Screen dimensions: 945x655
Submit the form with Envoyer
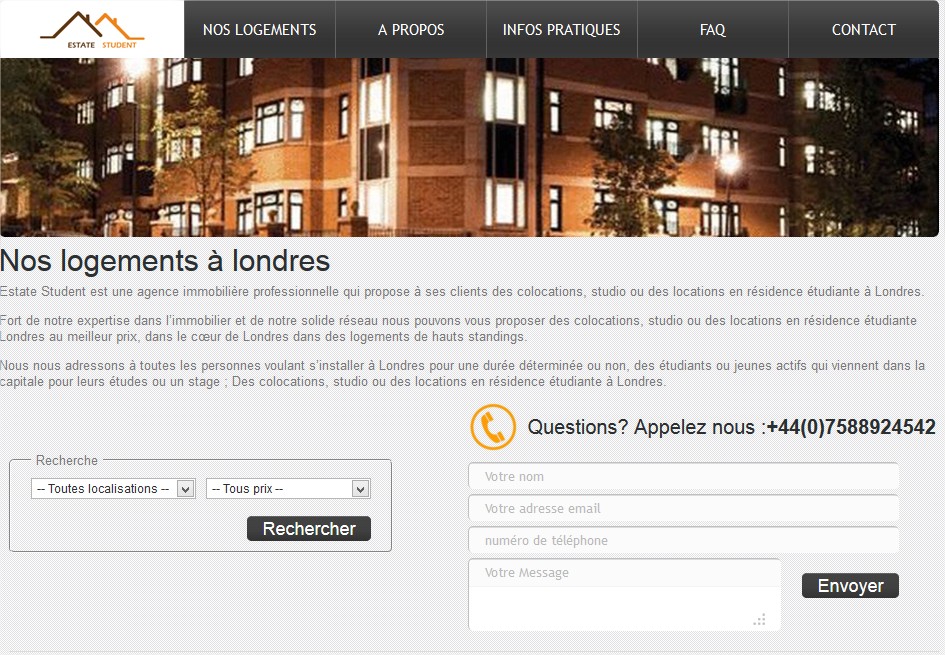[850, 586]
